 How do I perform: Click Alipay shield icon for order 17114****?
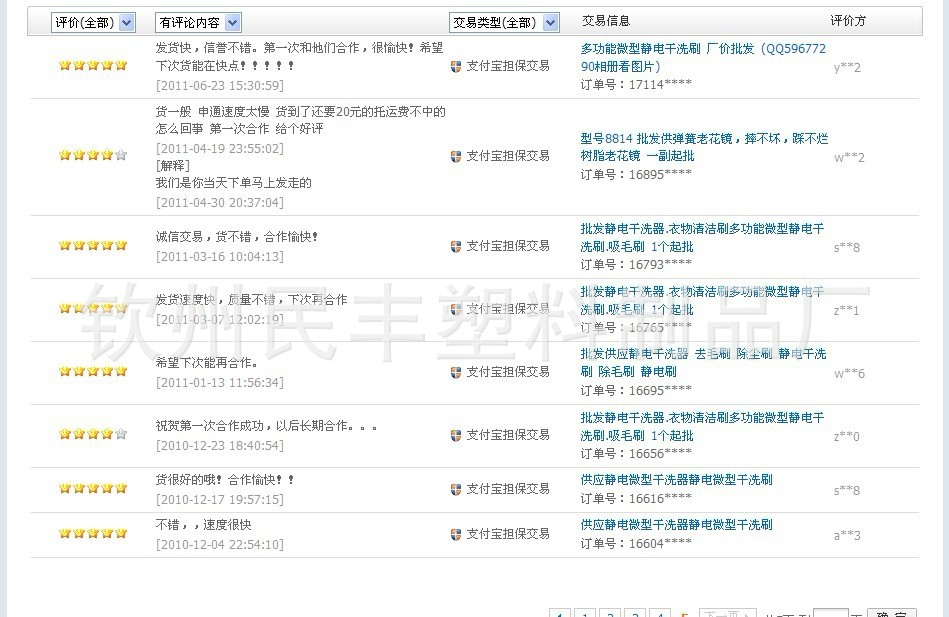coord(456,66)
